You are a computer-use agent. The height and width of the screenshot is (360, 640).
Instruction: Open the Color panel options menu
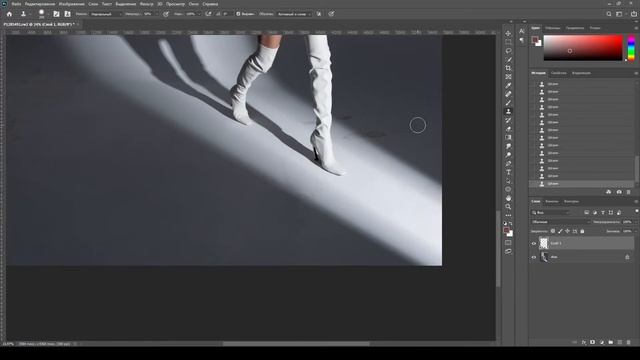point(636,28)
